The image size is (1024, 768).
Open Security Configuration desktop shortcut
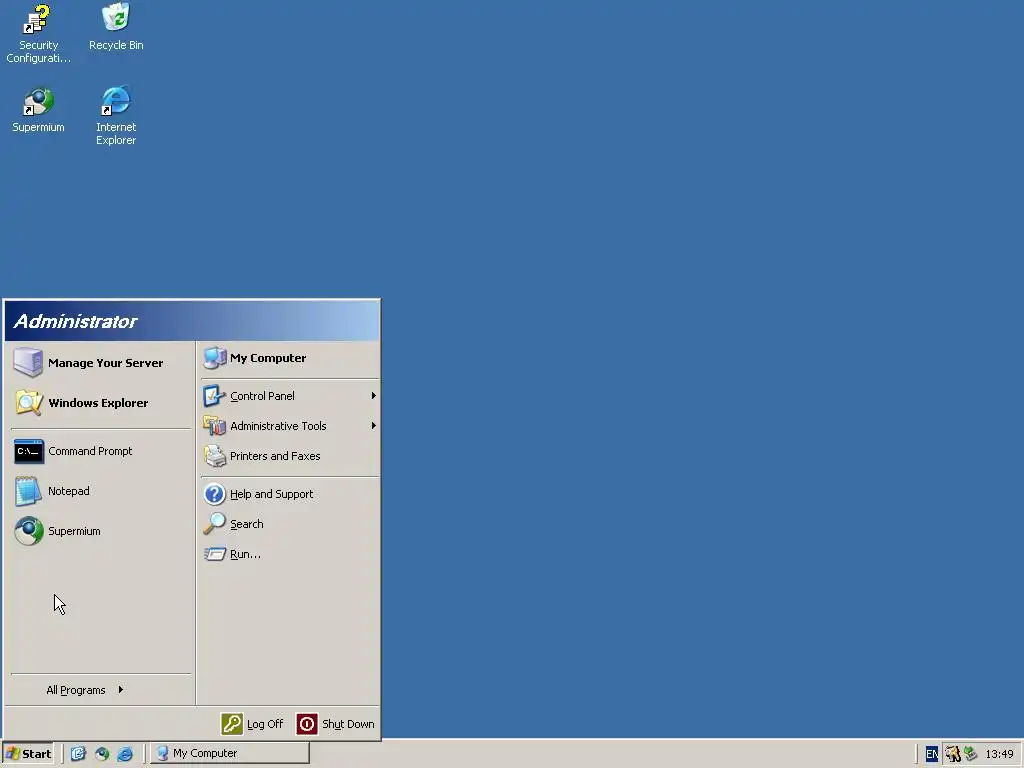coord(38,34)
